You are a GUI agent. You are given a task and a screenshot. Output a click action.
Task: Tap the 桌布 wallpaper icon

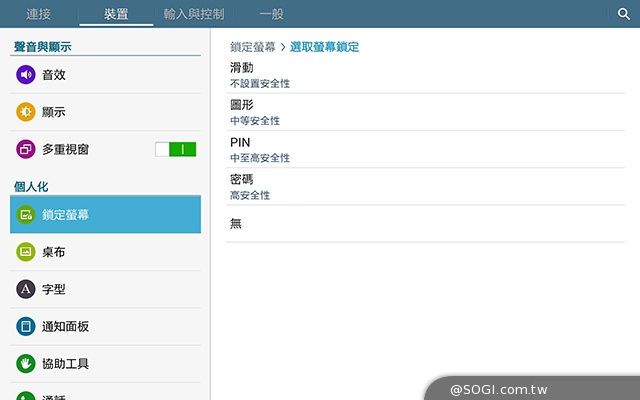pos(26,252)
